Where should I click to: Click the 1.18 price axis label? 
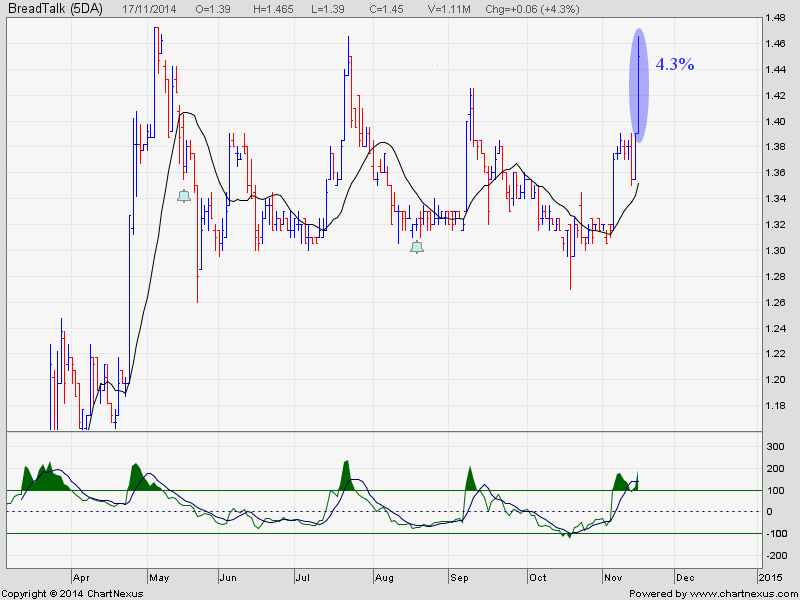click(x=776, y=406)
